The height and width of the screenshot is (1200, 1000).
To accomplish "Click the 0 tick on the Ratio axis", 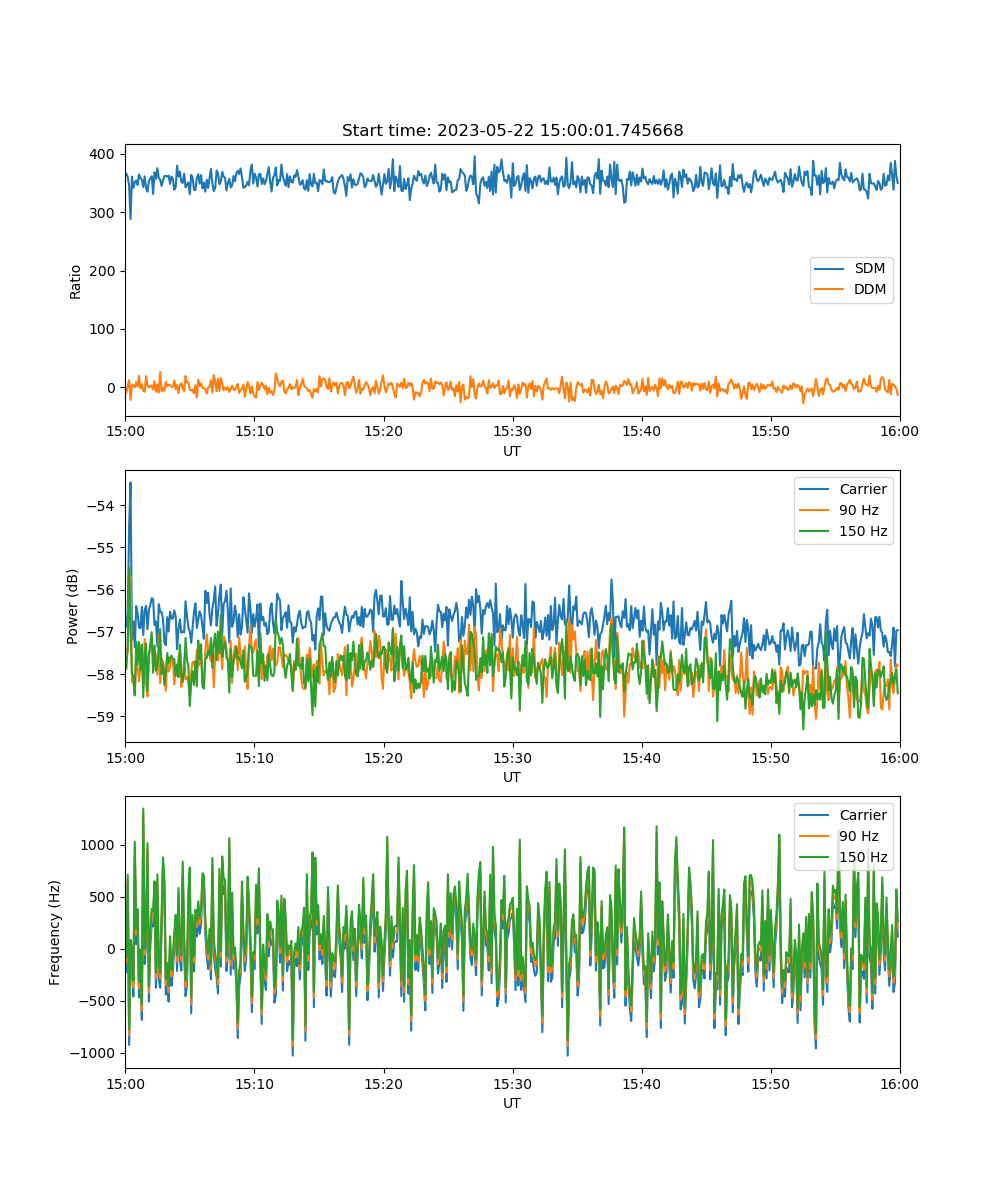I will pos(113,388).
